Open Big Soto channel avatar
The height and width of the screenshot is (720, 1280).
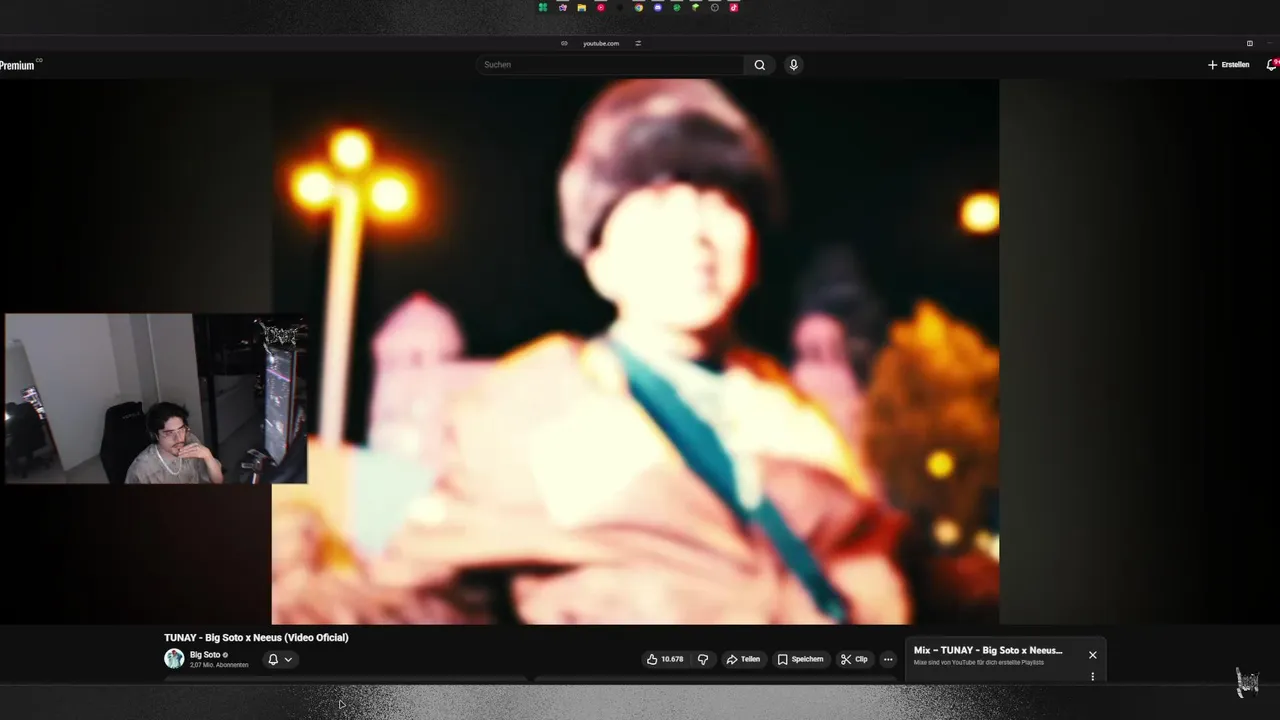click(x=174, y=658)
